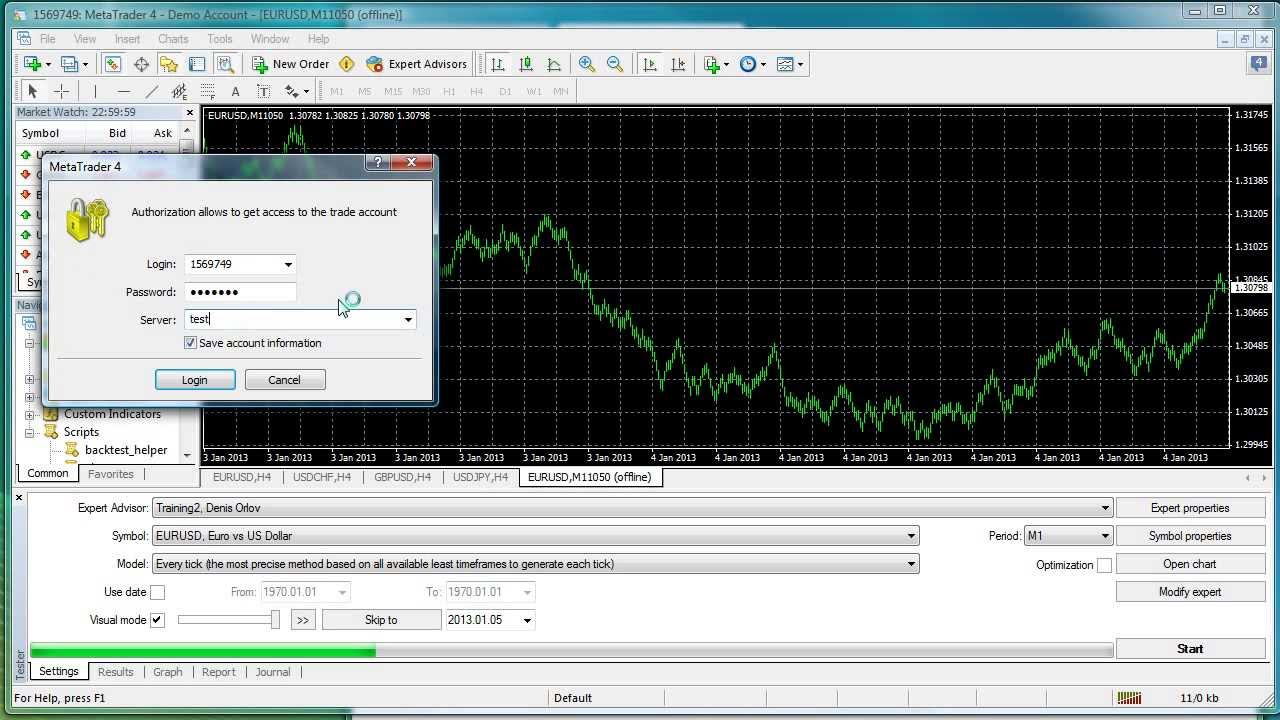Image resolution: width=1280 pixels, height=720 pixels.
Task: Click the Zoom Out magnifier icon
Action: coord(615,64)
